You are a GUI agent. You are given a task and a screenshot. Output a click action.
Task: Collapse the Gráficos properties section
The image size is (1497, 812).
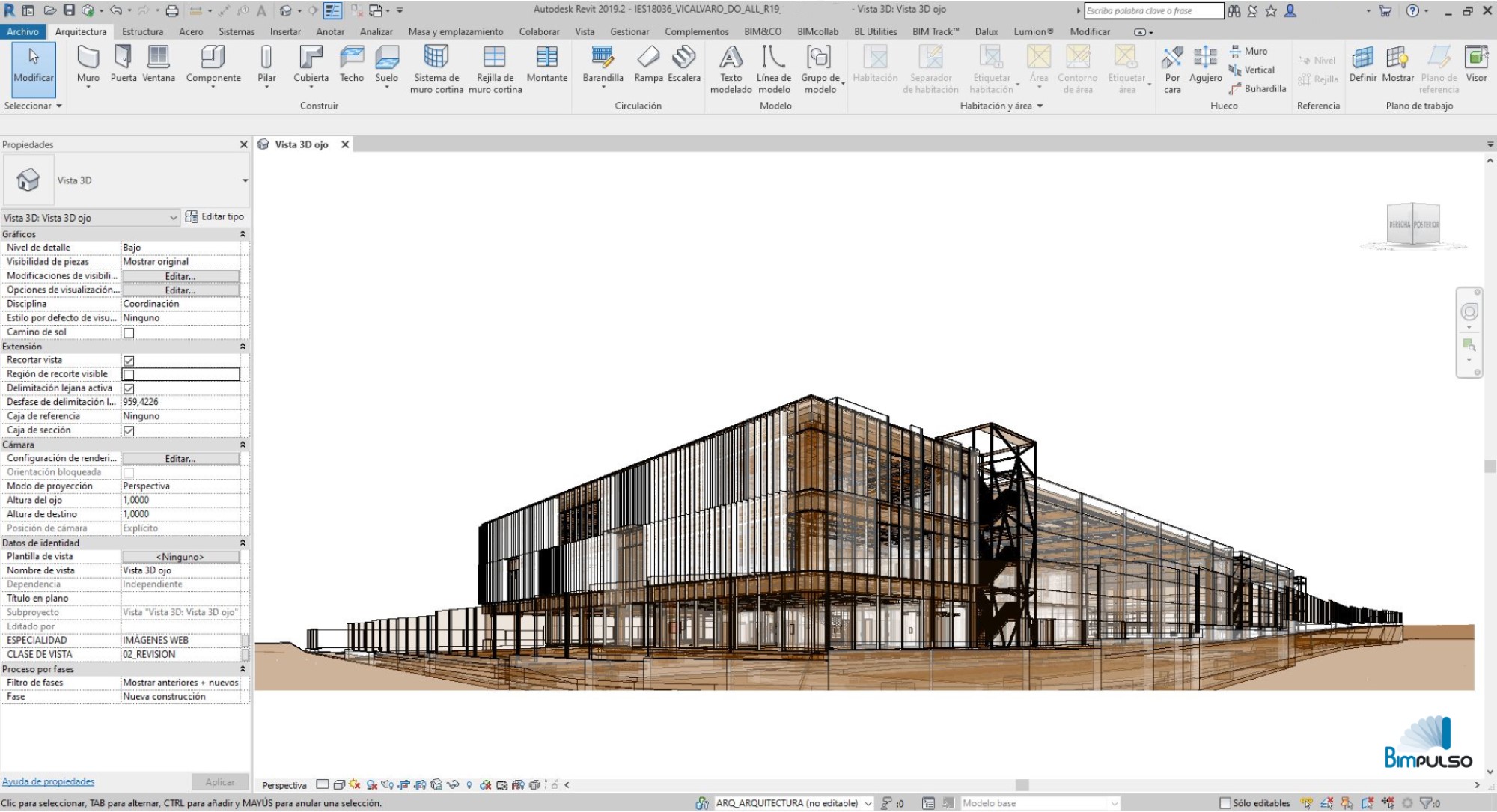click(x=243, y=234)
